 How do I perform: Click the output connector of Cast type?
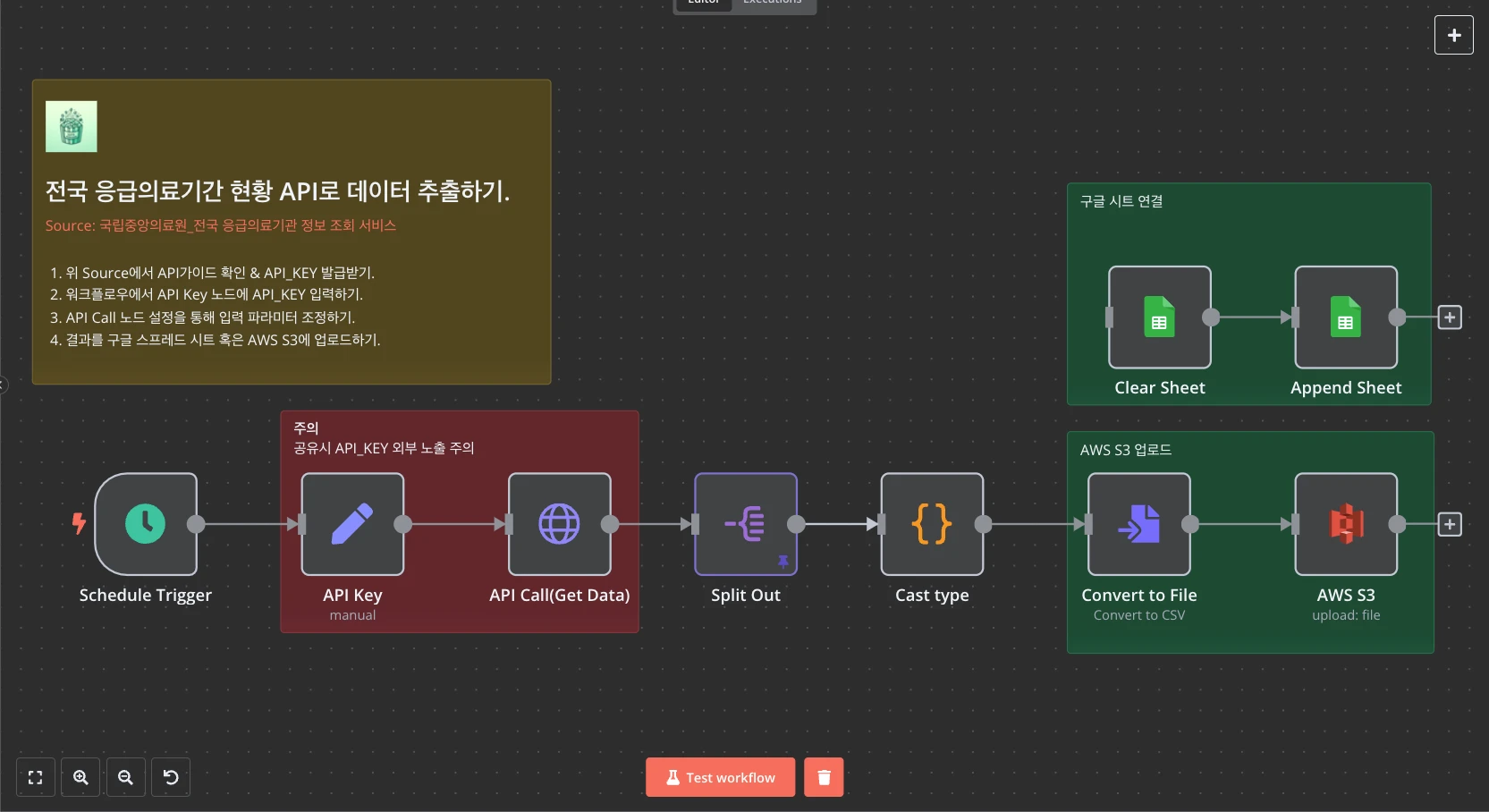tap(983, 524)
